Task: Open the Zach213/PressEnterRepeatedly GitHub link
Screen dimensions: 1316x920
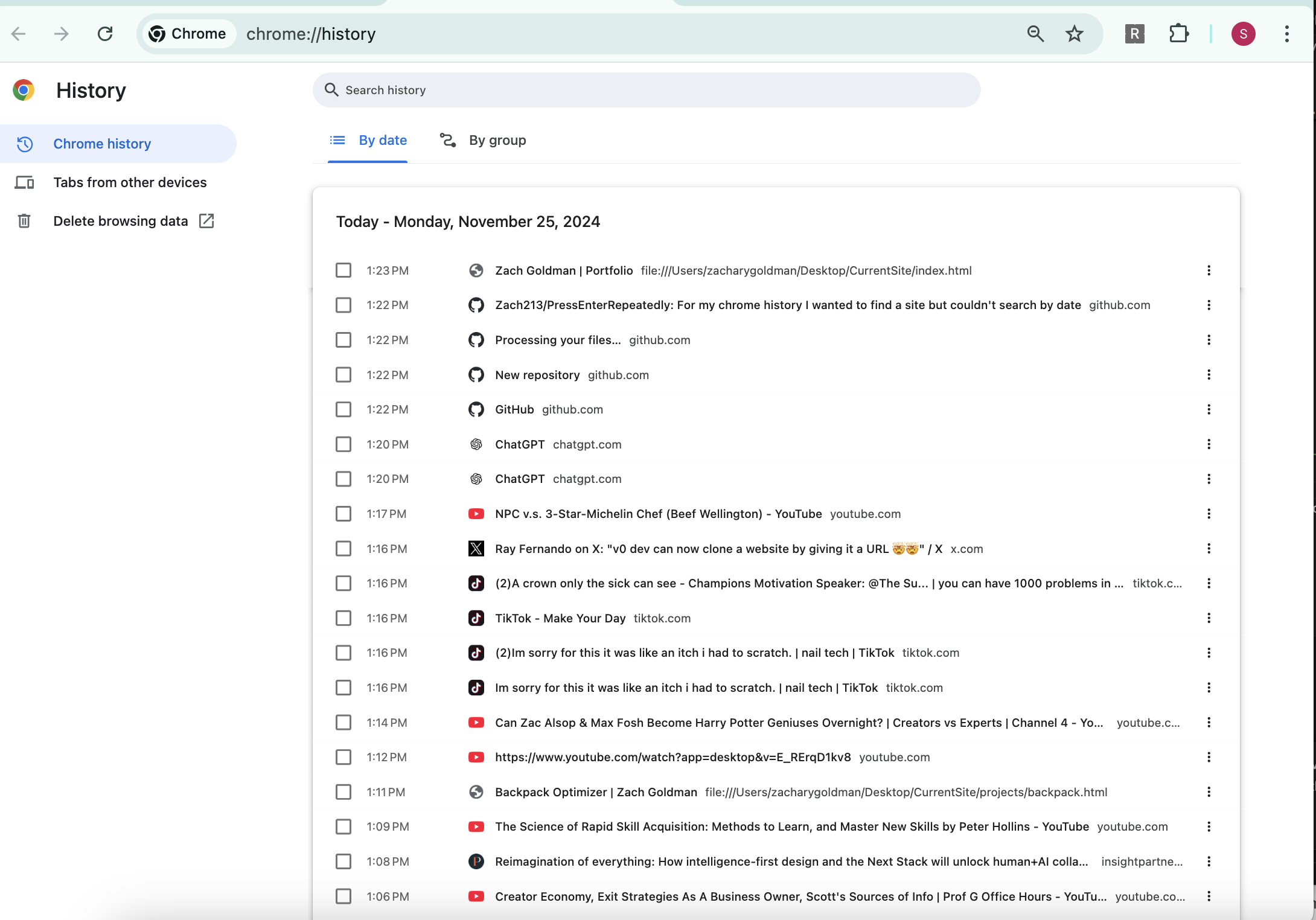Action: point(788,305)
